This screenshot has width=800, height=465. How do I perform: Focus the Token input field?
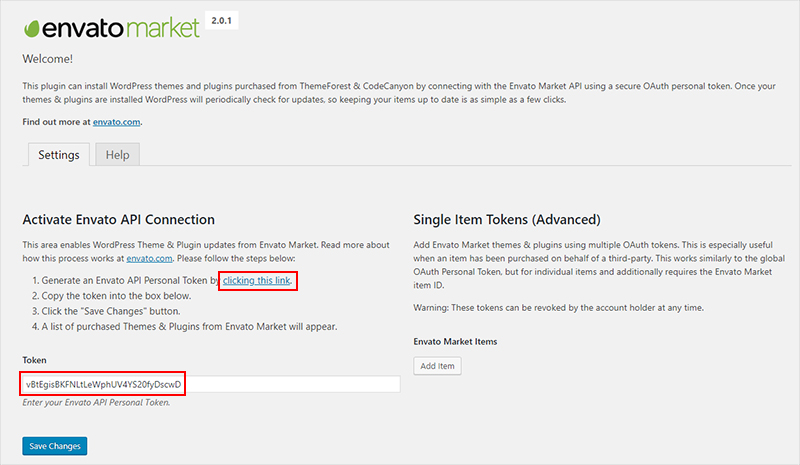211,384
